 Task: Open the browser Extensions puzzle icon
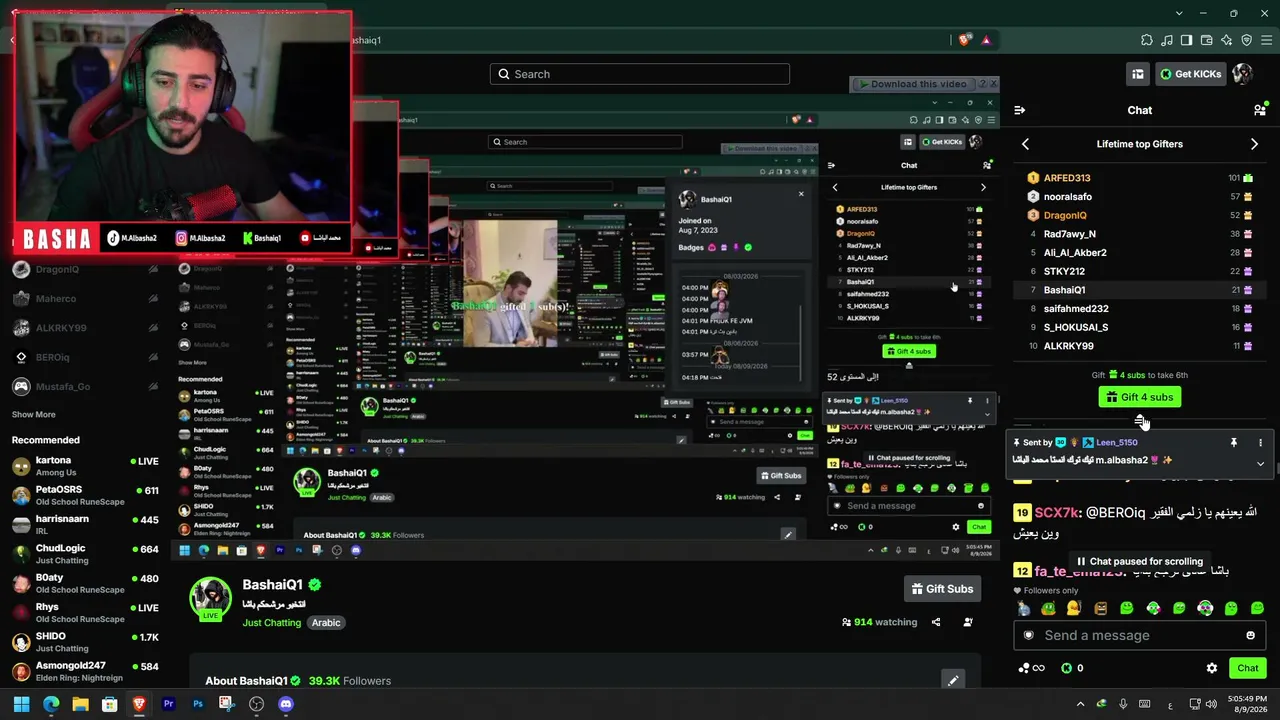tap(1147, 40)
